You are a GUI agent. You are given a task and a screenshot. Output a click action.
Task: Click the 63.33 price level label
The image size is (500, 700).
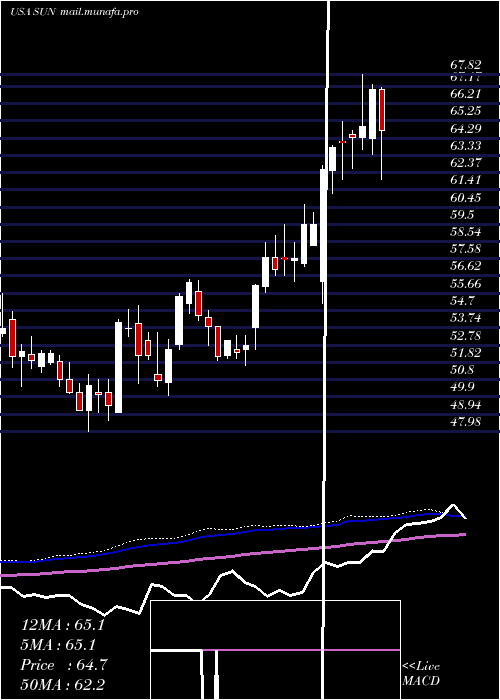coord(465,146)
